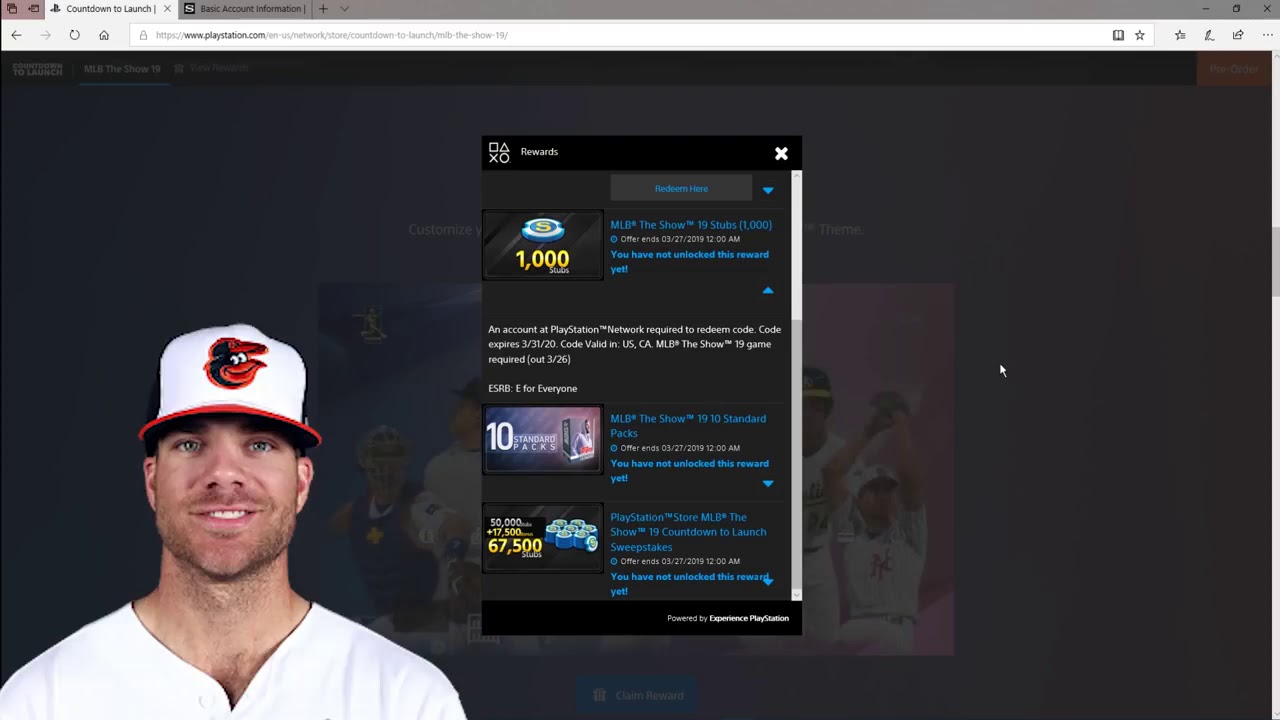Switch to Basic Account Information tab
The image size is (1280, 720).
click(244, 9)
